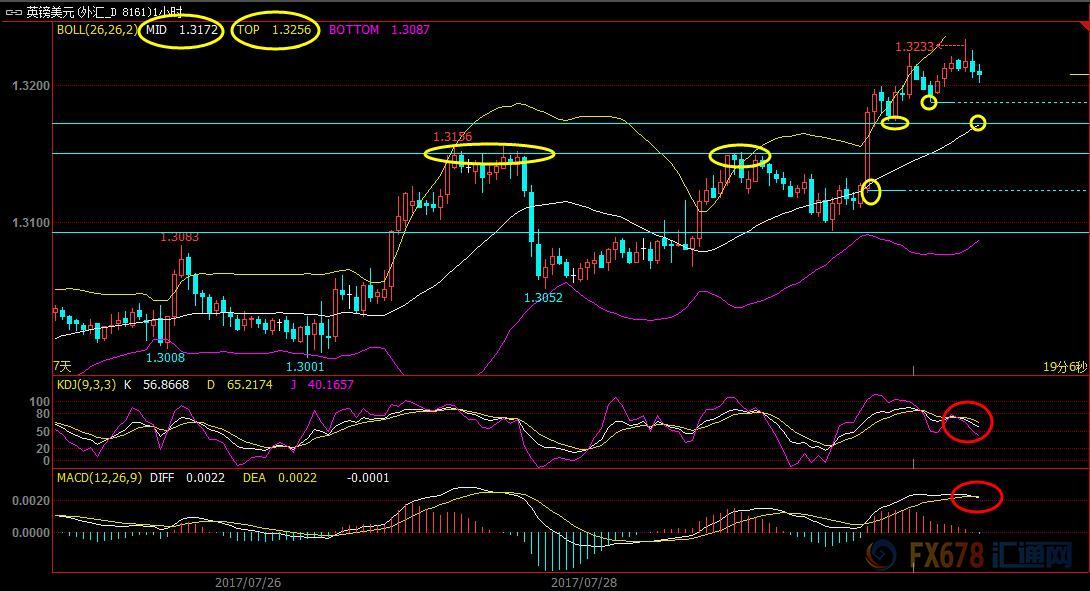Click the 2017/07/28 date label
Viewport: 1090px width, 591px height.
[584, 580]
